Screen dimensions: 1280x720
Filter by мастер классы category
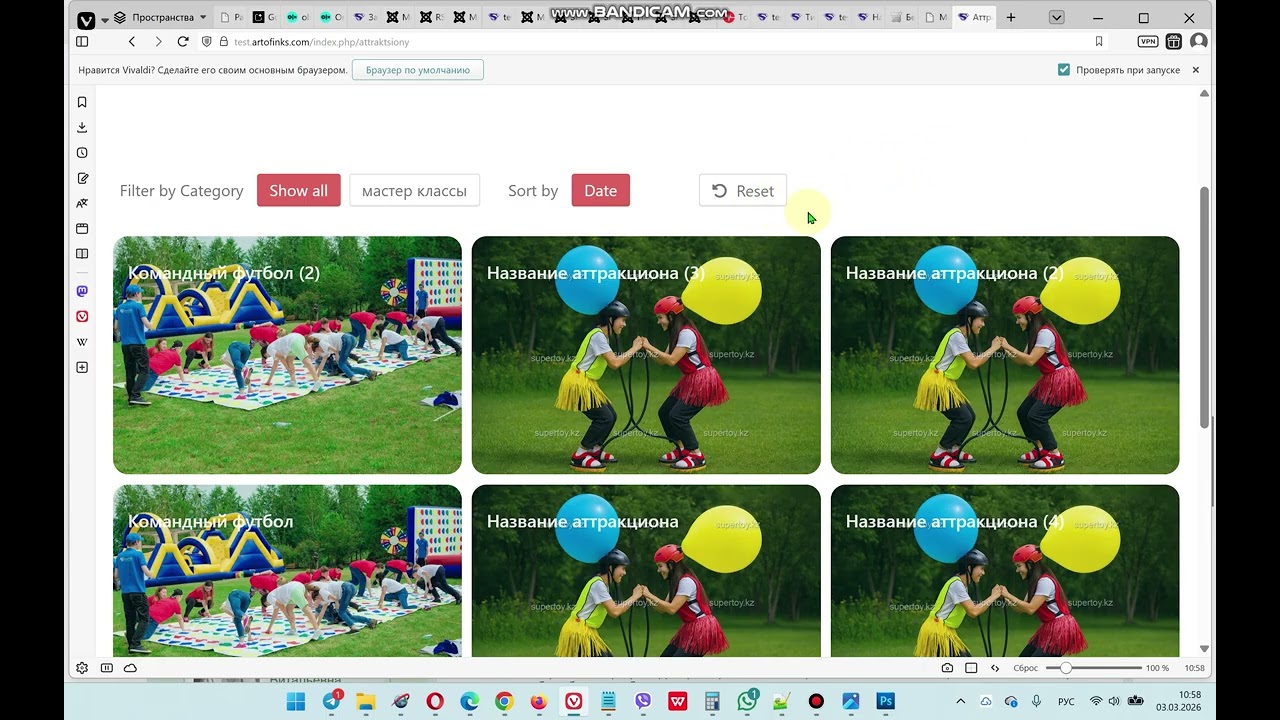pyautogui.click(x=414, y=190)
